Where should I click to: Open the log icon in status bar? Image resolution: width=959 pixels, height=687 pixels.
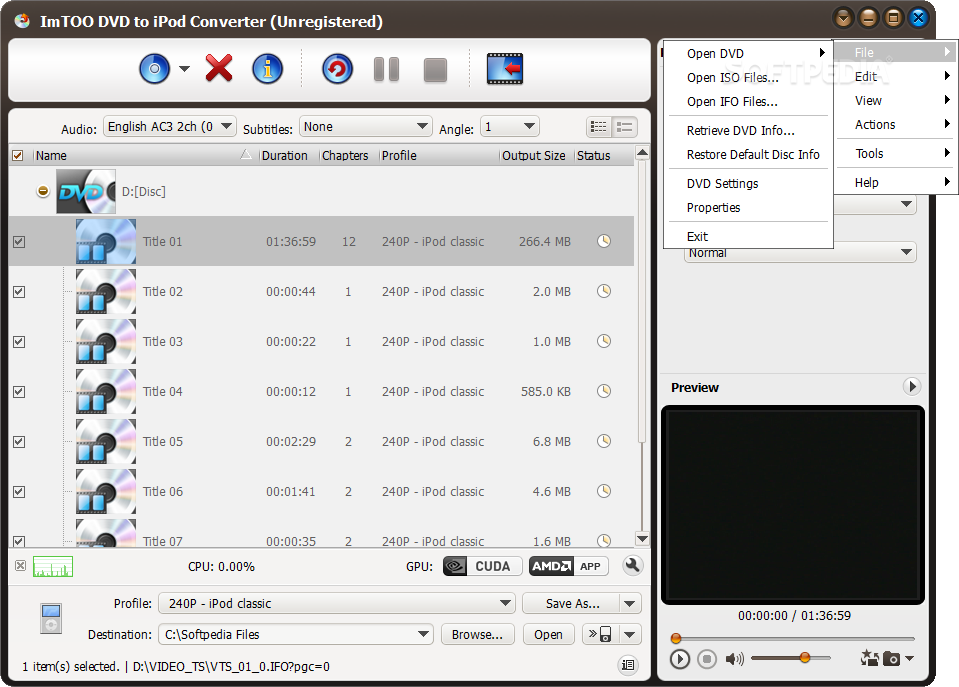[x=628, y=665]
